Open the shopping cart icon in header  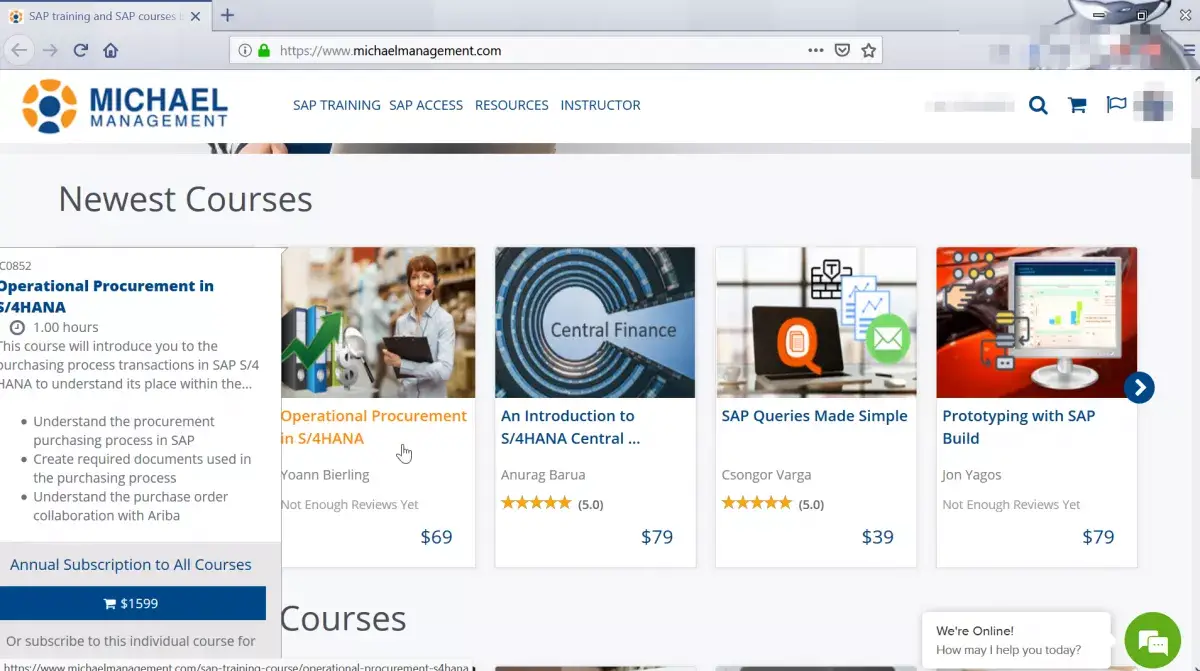coord(1077,105)
